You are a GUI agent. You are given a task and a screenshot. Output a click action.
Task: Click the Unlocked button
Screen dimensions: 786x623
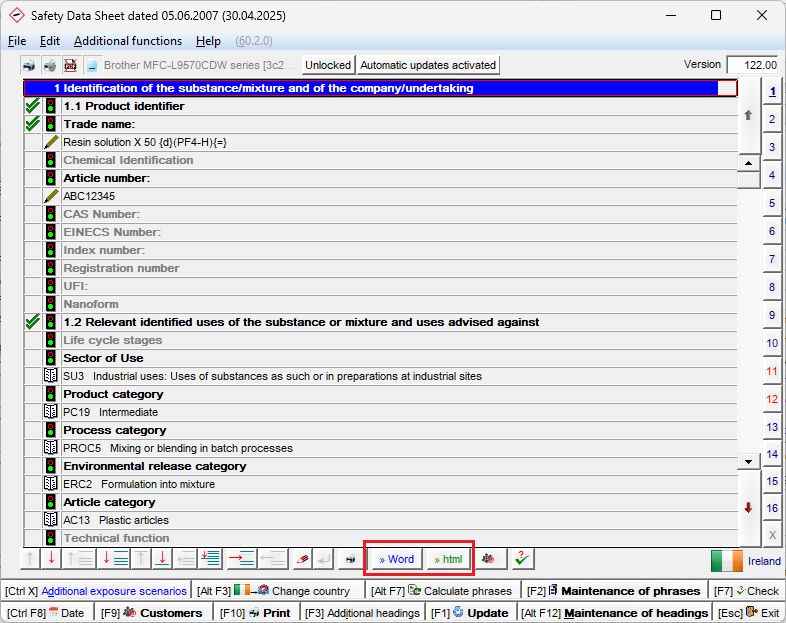point(328,65)
